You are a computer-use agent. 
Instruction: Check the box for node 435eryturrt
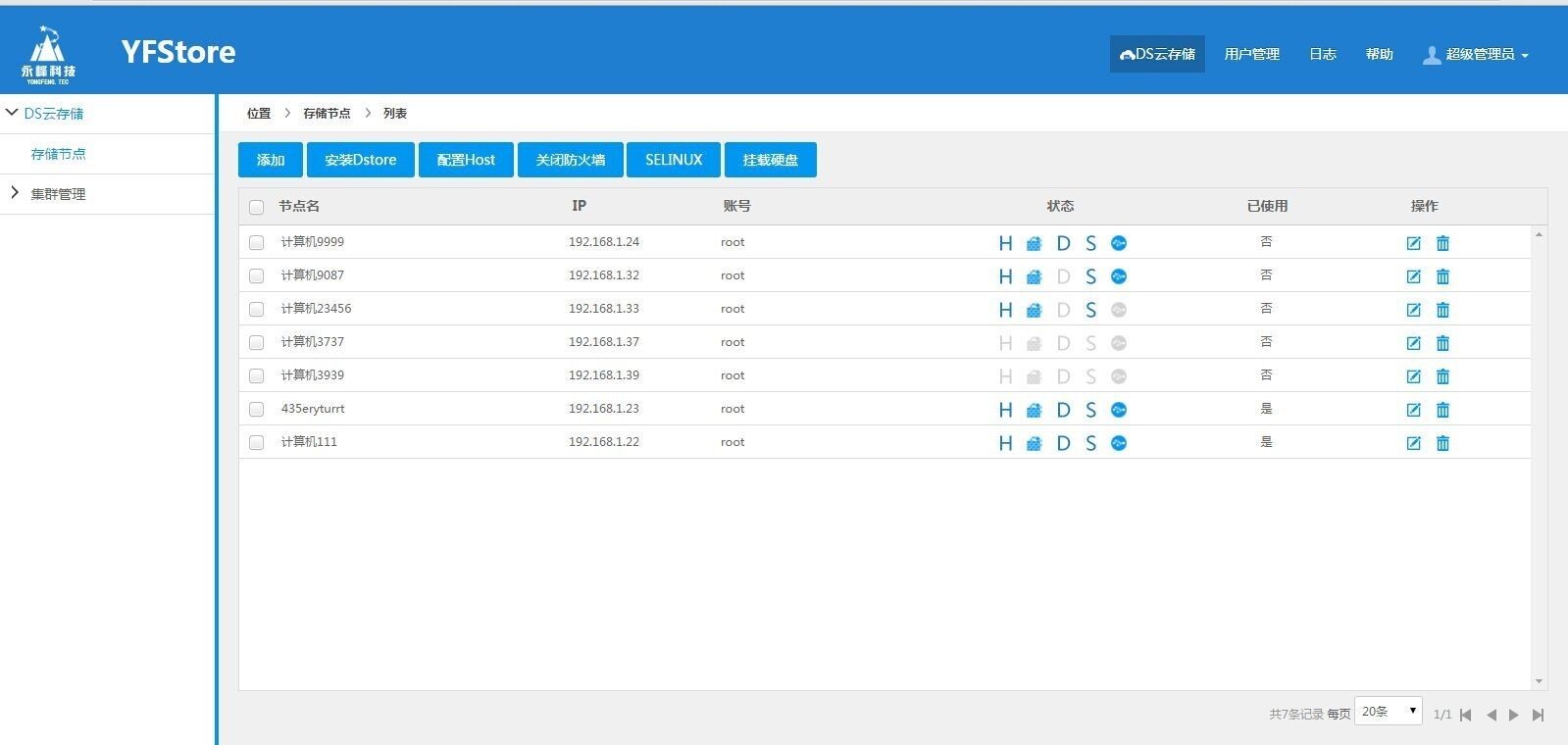[x=256, y=409]
